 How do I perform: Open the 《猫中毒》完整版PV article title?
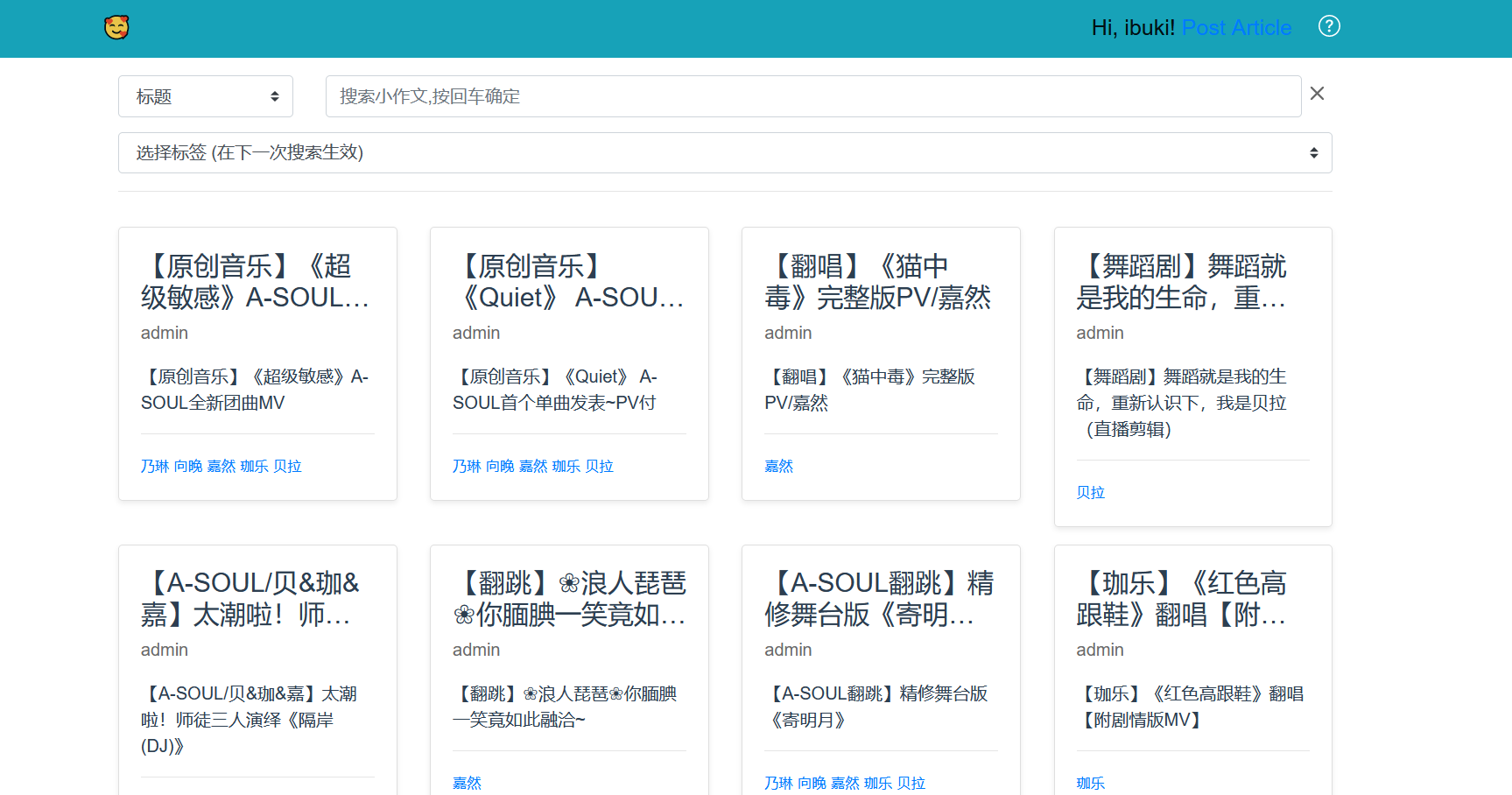[877, 282]
